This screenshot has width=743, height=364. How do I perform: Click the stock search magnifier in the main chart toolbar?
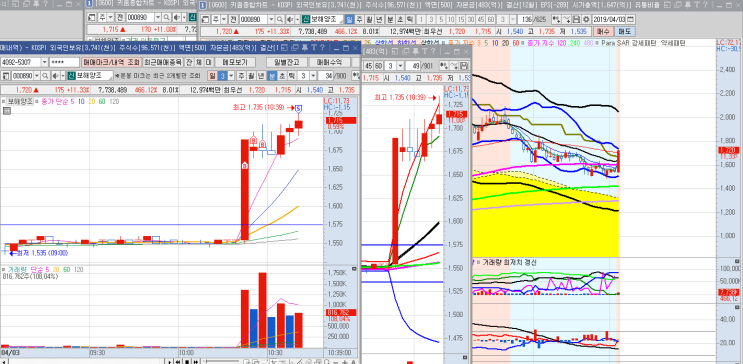coord(280,19)
